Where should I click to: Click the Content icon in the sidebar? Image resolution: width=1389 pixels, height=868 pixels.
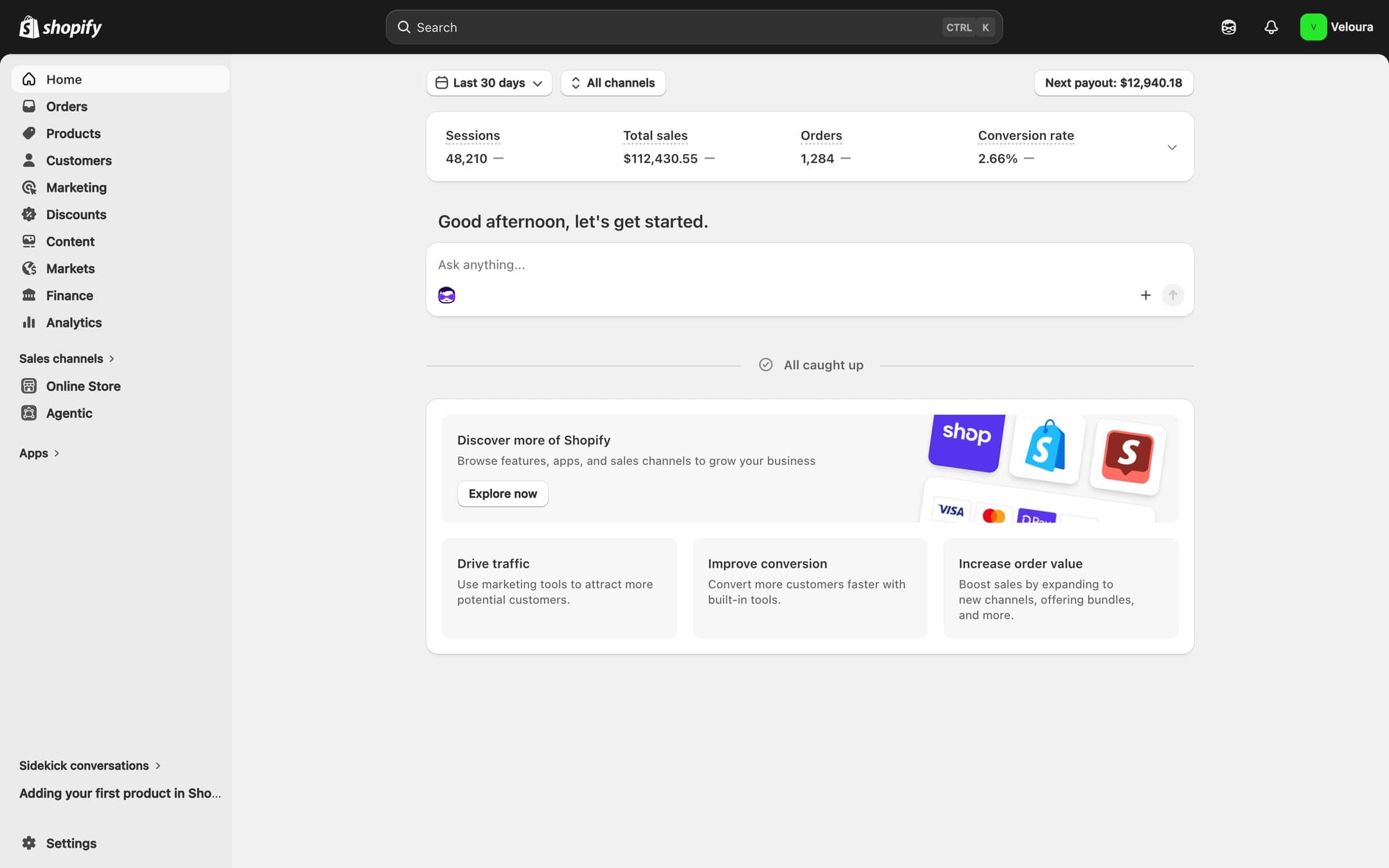point(29,241)
